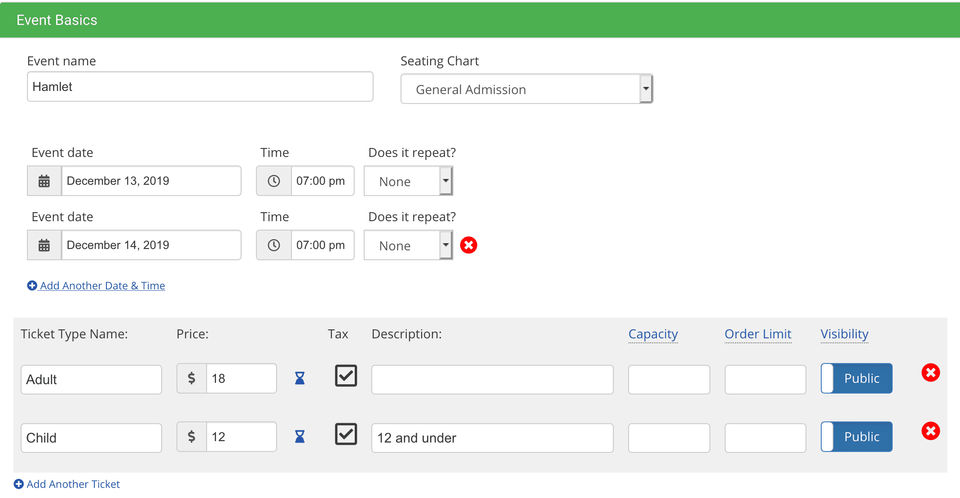
Task: Toggle Public visibility for Child ticket
Action: pyautogui.click(x=856, y=437)
